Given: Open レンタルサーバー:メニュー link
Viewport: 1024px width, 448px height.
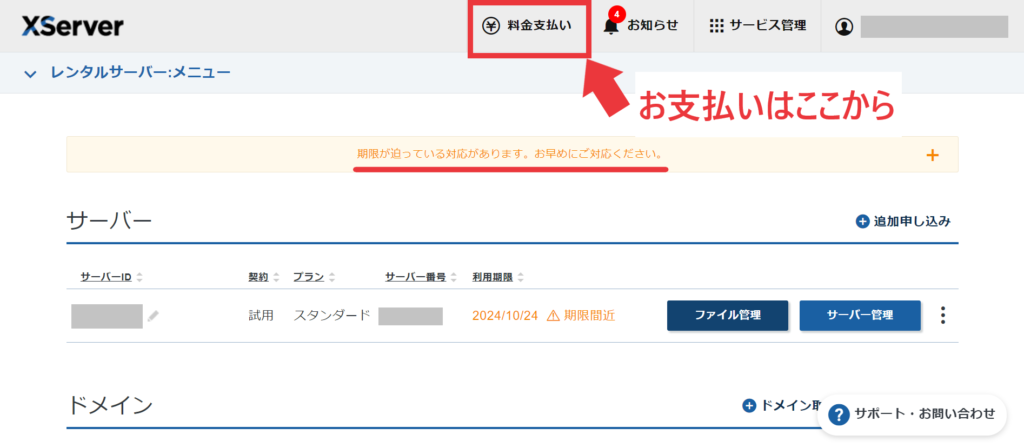Looking at the screenshot, I should pos(140,72).
